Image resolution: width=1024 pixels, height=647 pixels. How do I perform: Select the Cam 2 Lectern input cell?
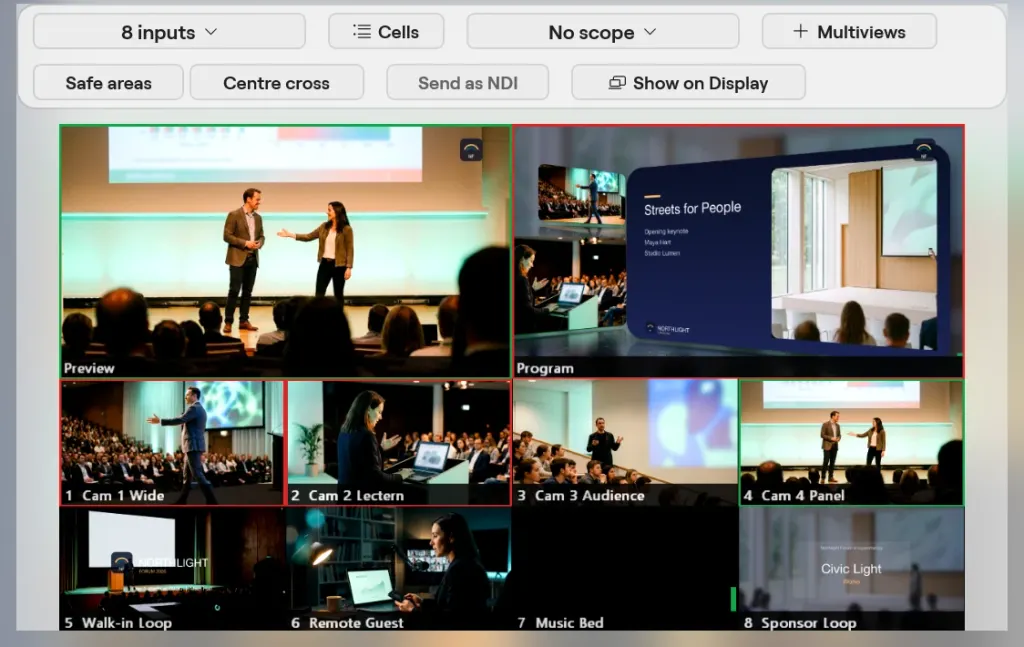point(399,443)
